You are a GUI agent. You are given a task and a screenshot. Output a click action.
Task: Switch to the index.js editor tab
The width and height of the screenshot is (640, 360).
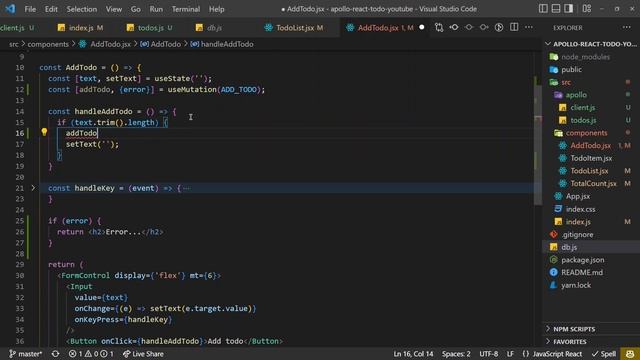pyautogui.click(x=80, y=28)
